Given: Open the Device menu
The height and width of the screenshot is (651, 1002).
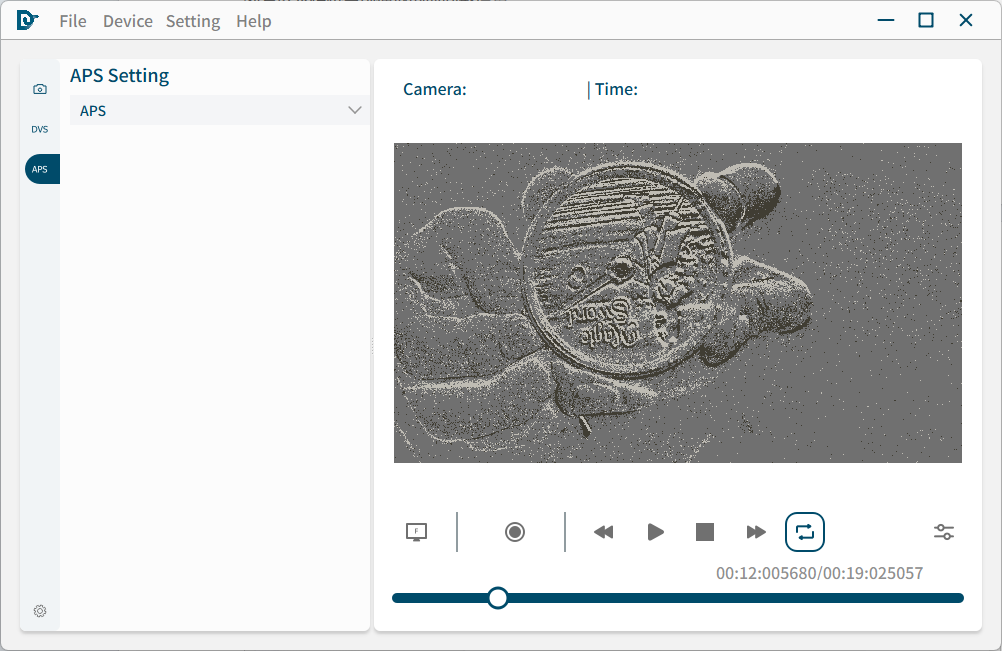Looking at the screenshot, I should 128,21.
